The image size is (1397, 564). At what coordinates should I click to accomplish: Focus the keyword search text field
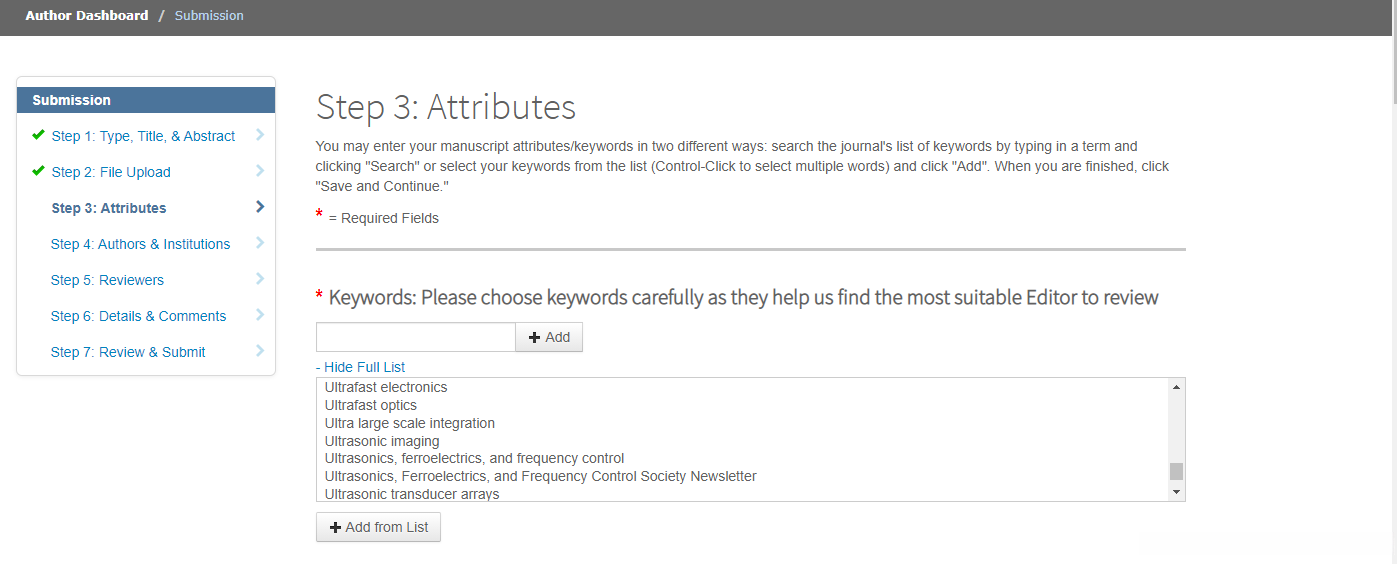pyautogui.click(x=415, y=337)
